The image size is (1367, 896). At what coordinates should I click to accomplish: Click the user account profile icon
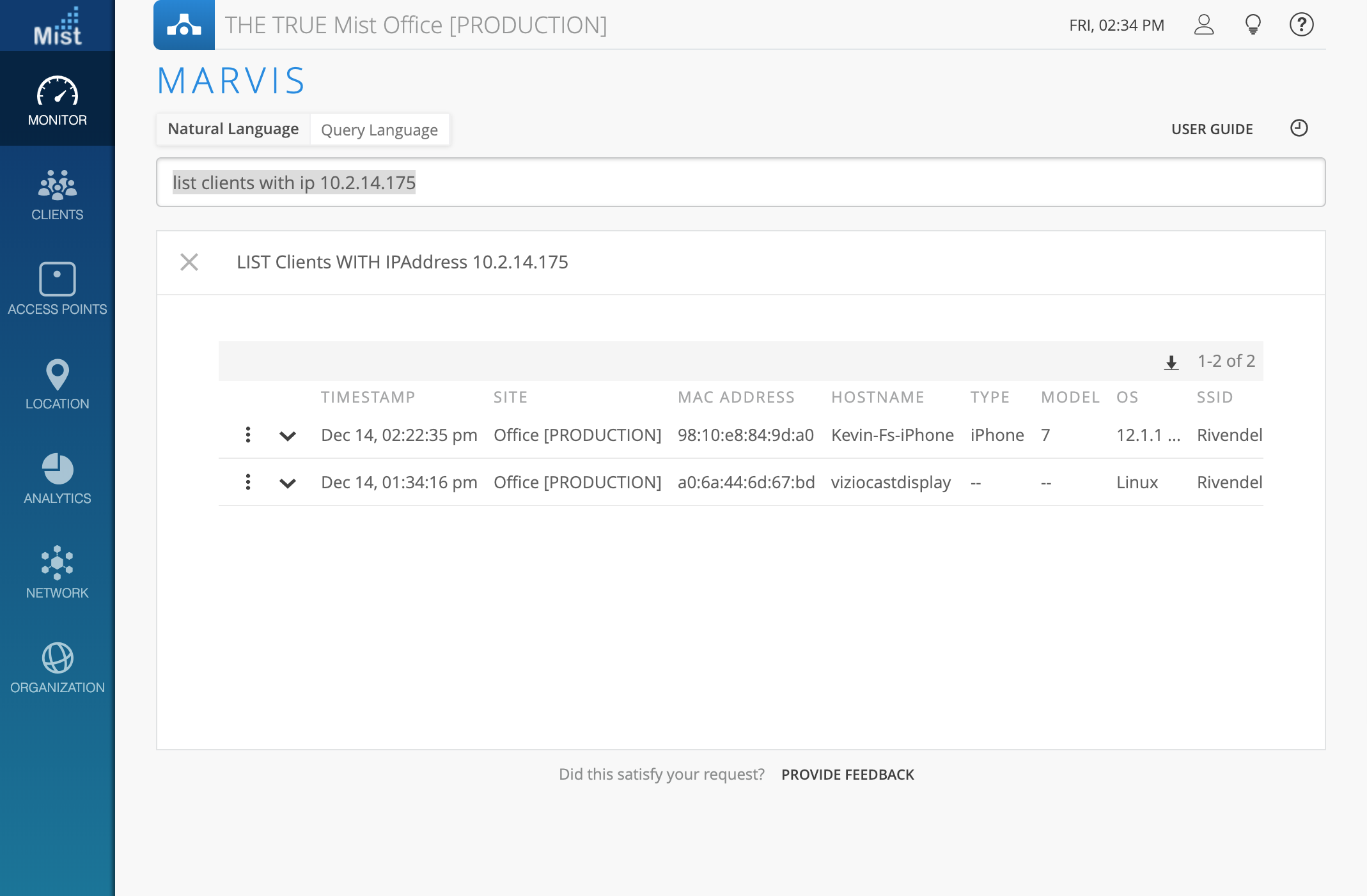(x=1203, y=25)
